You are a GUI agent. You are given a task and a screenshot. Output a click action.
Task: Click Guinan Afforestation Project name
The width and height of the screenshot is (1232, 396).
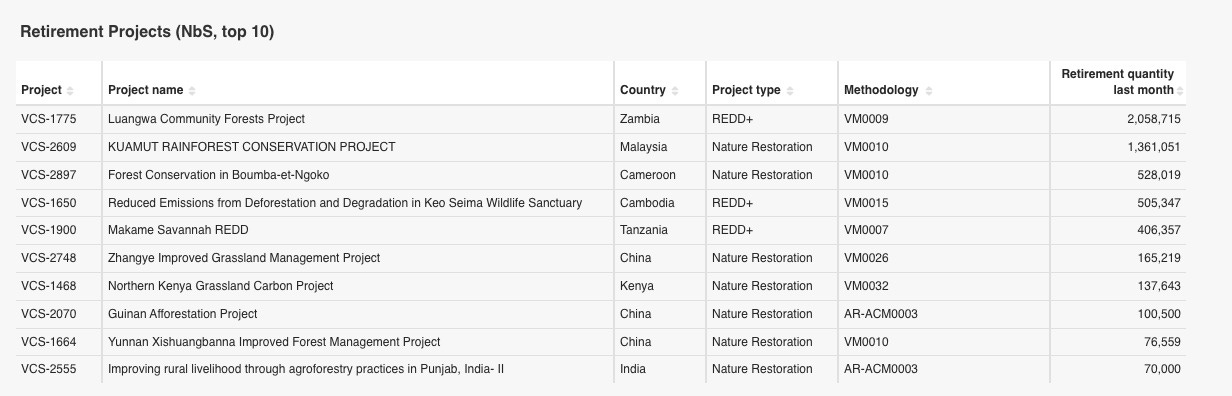click(x=183, y=314)
